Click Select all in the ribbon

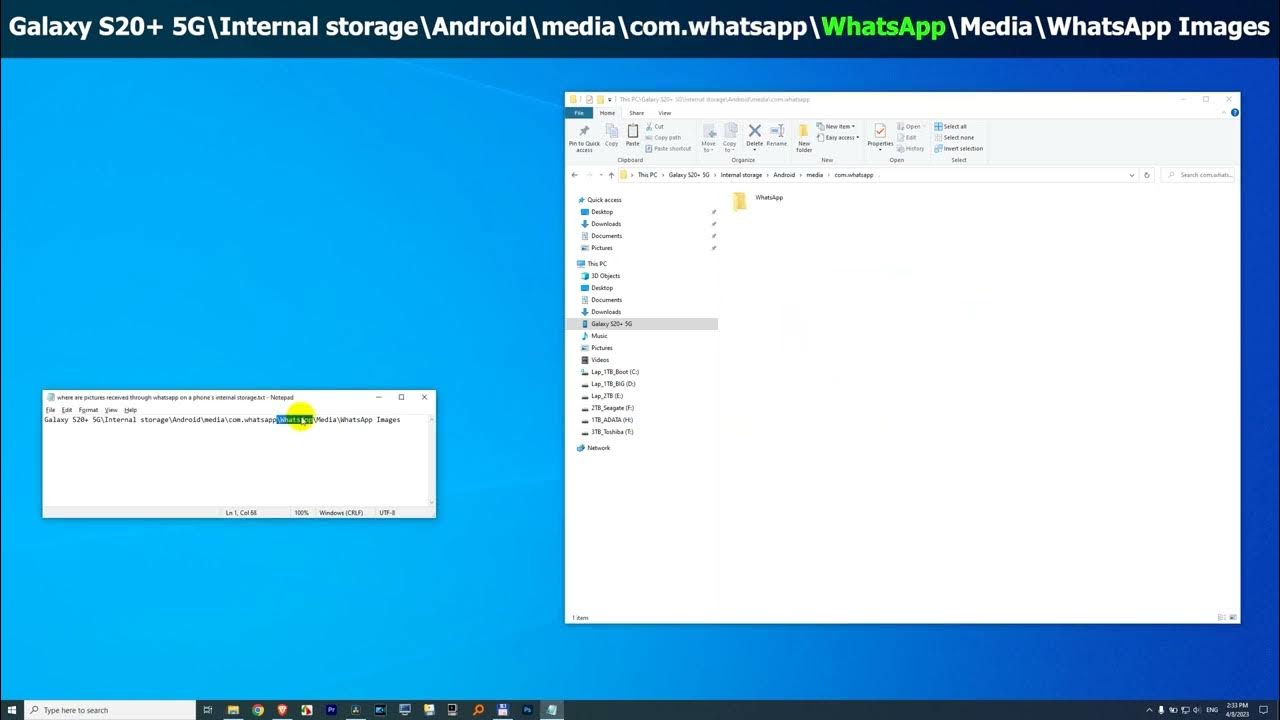pyautogui.click(x=951, y=127)
